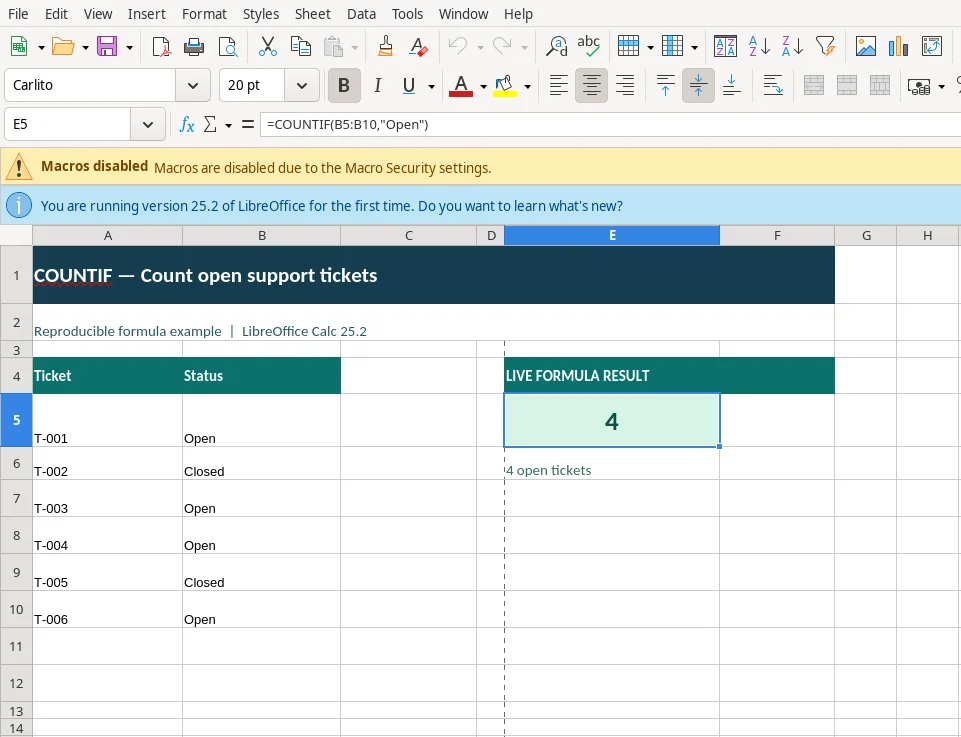Expand the Open recent files dropdown arrow
This screenshot has width=961, height=737.
click(x=85, y=47)
